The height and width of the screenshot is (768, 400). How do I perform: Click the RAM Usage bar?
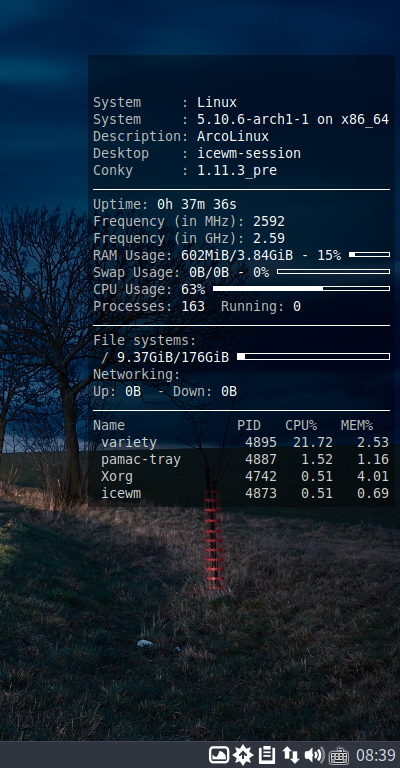tap(369, 255)
